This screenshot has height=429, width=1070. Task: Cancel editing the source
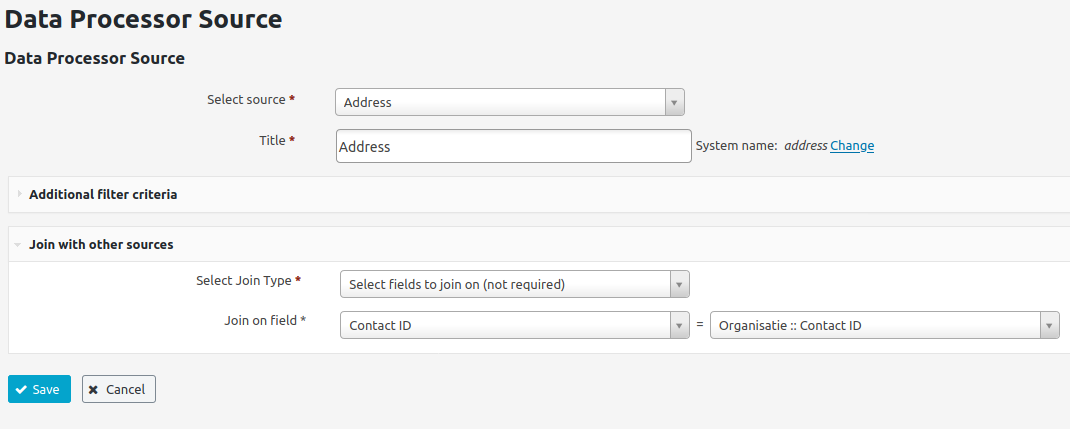[x=119, y=389]
